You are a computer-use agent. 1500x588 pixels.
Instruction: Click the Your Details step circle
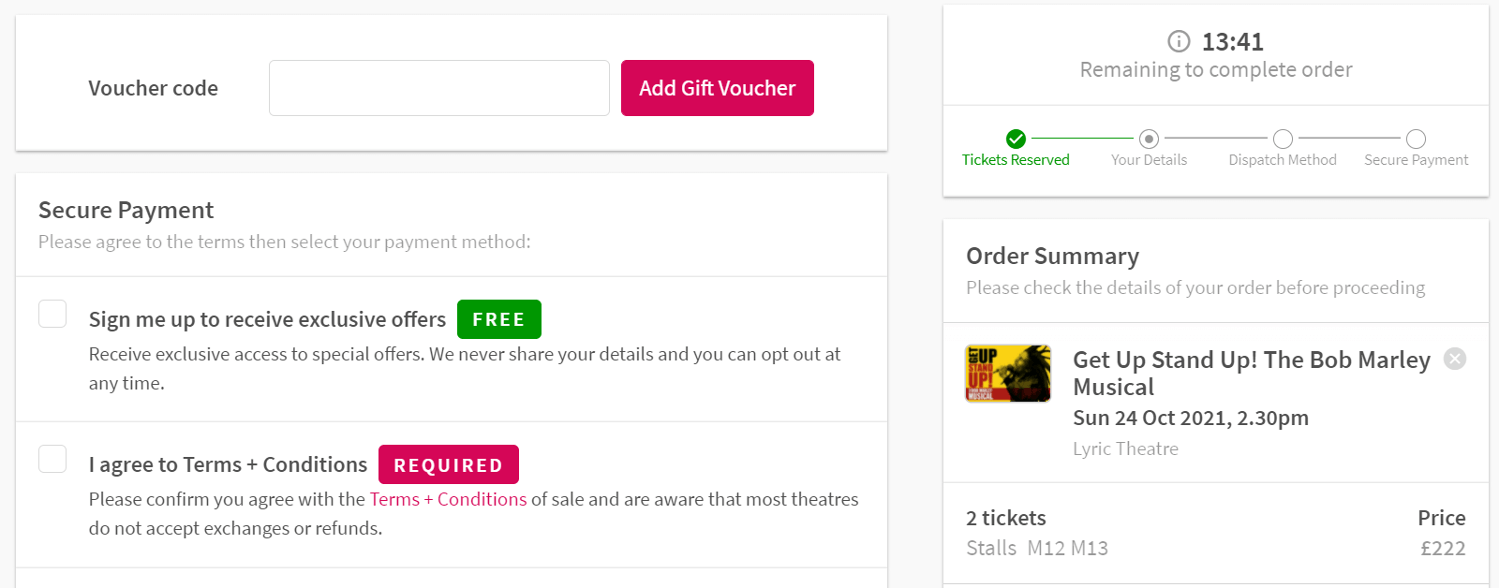pos(1149,139)
